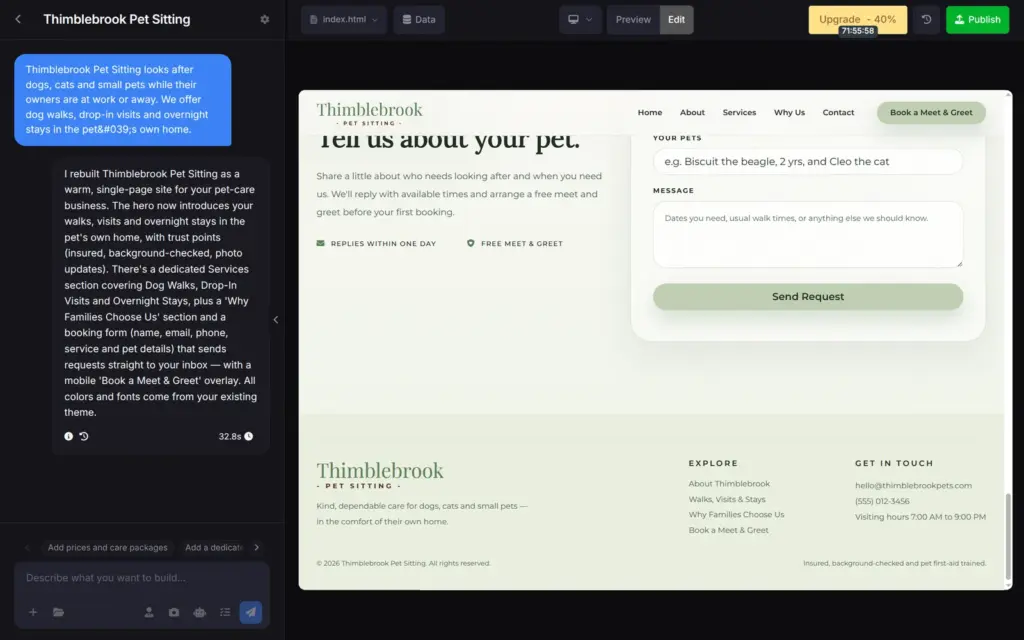This screenshot has width=1024, height=640.
Task: Click the GET IN TOUCH footer heading
Action: pos(894,464)
